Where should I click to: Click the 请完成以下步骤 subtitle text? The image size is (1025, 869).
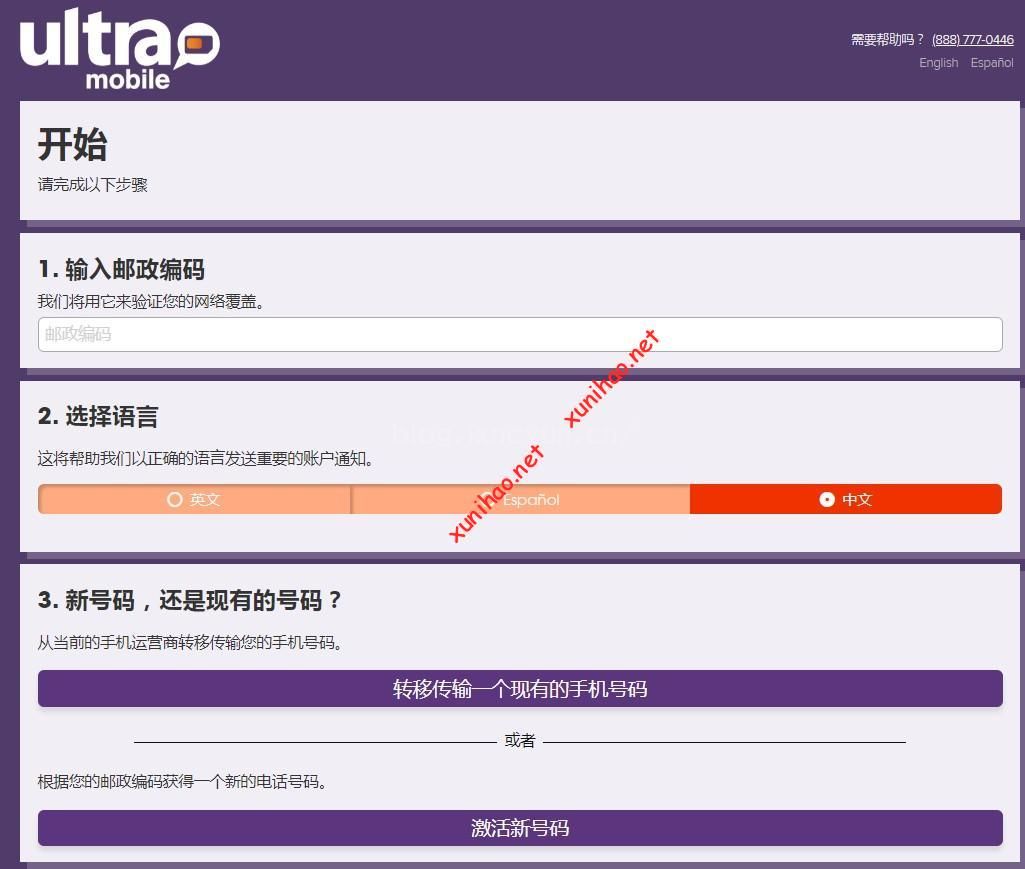[x=93, y=185]
